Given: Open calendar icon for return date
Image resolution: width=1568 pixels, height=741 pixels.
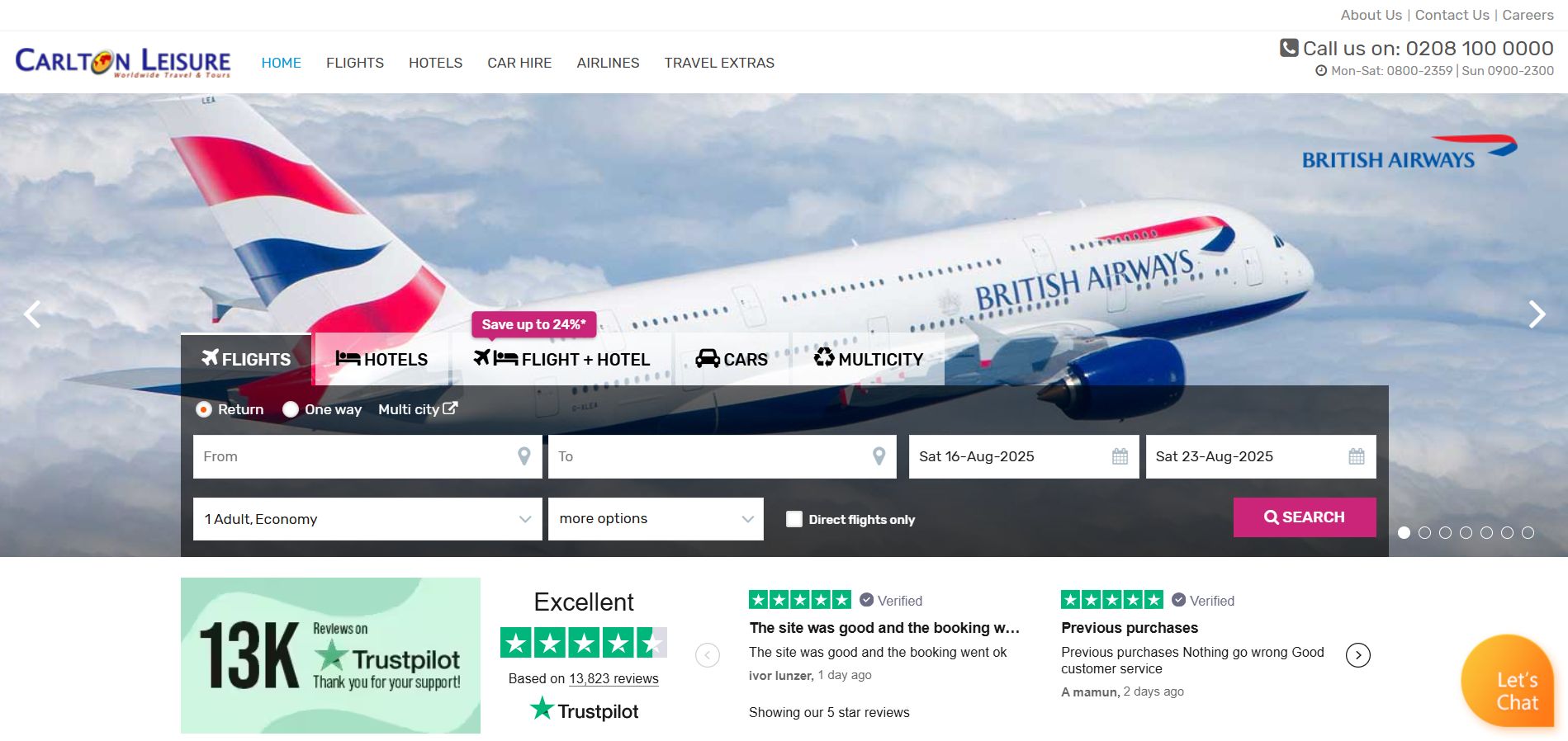Looking at the screenshot, I should [x=1357, y=456].
